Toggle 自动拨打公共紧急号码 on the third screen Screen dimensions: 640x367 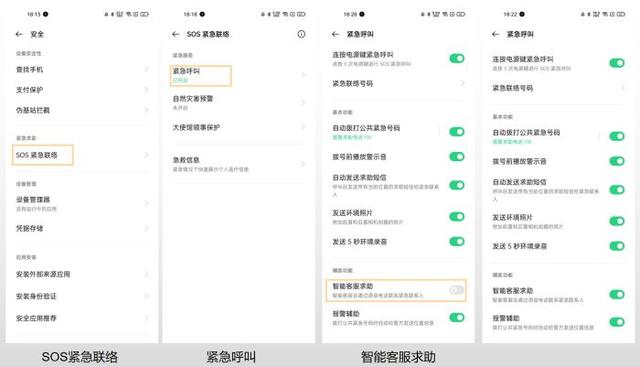(x=457, y=131)
